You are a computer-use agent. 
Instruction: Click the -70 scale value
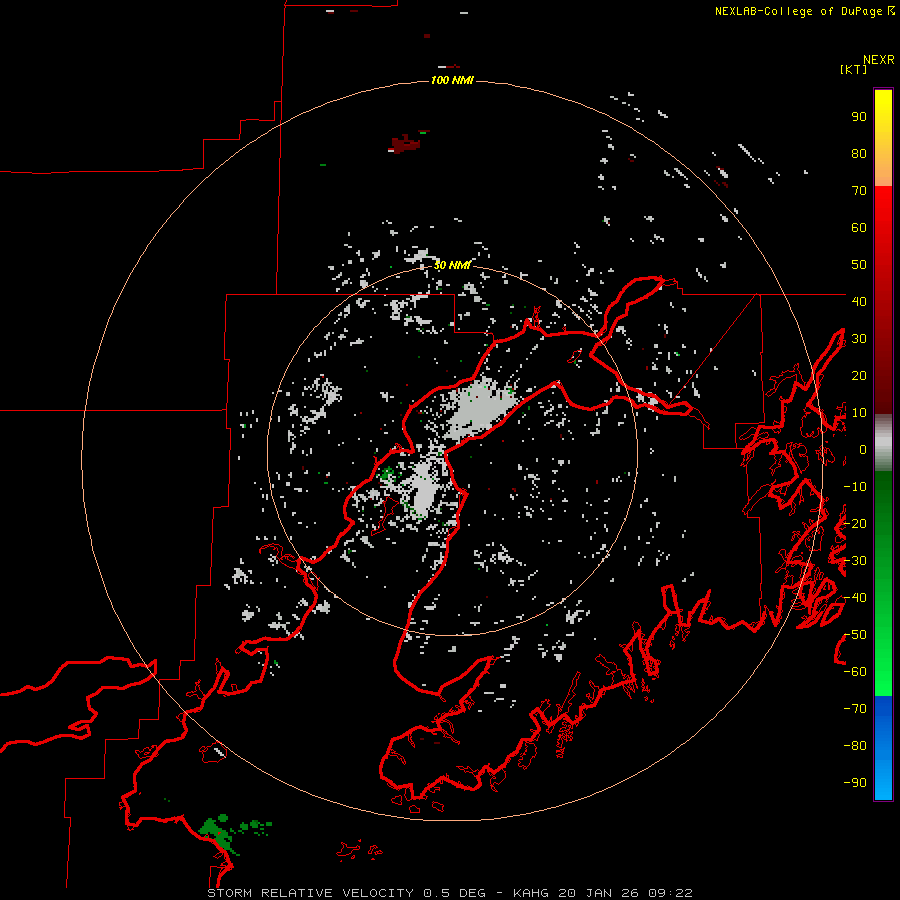pos(855,708)
